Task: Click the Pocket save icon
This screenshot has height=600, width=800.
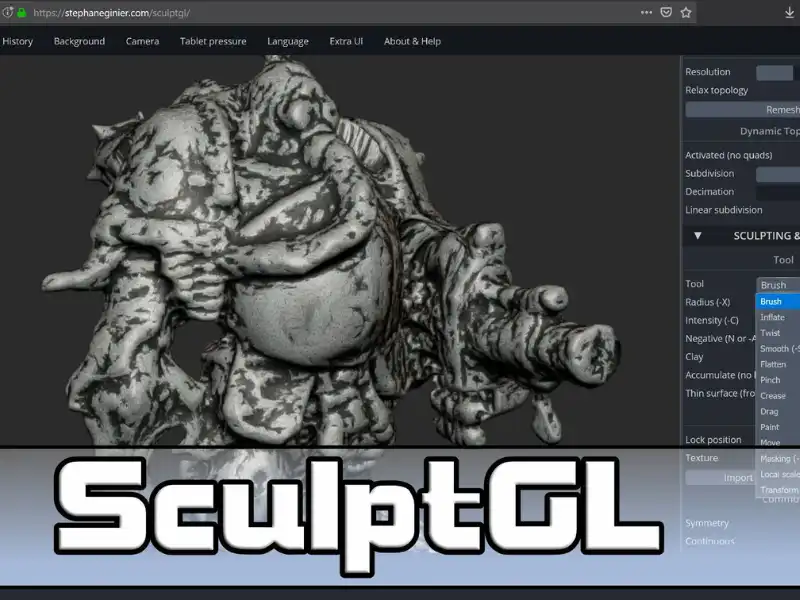Action: pyautogui.click(x=666, y=13)
